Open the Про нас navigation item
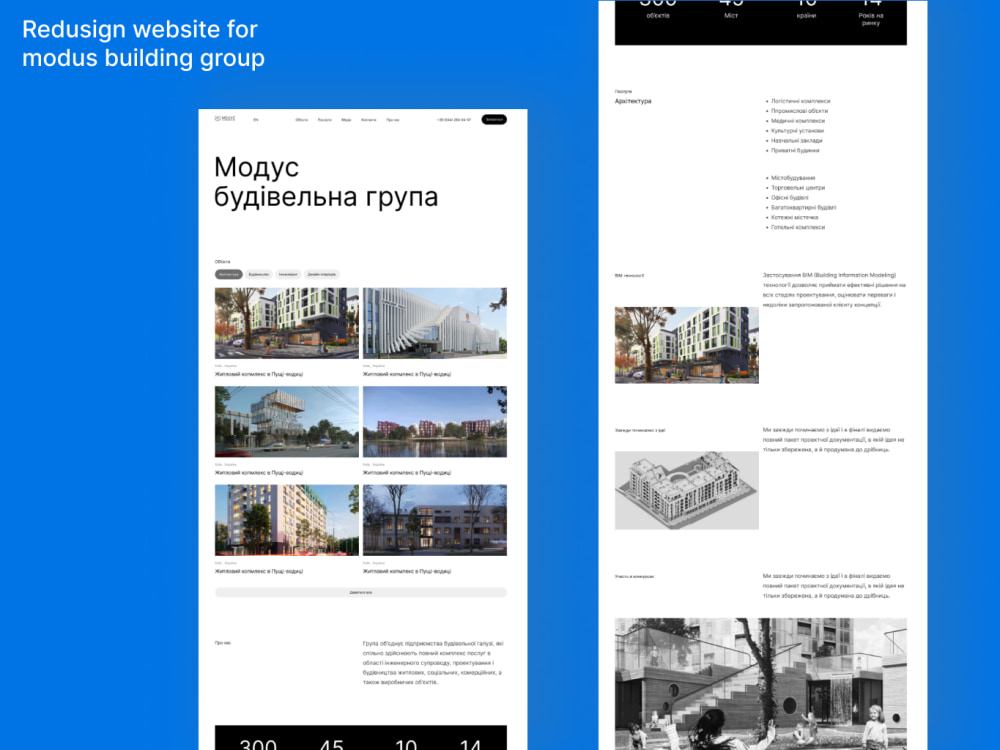1000x750 pixels. pos(393,120)
